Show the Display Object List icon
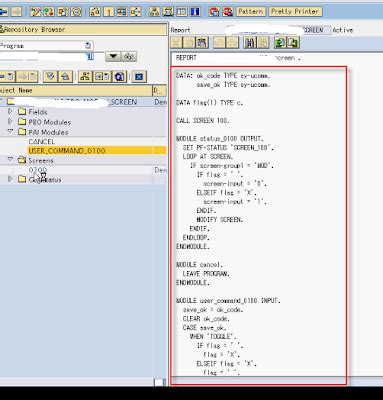Image resolution: width=383 pixels, height=400 pixels. [x=154, y=12]
